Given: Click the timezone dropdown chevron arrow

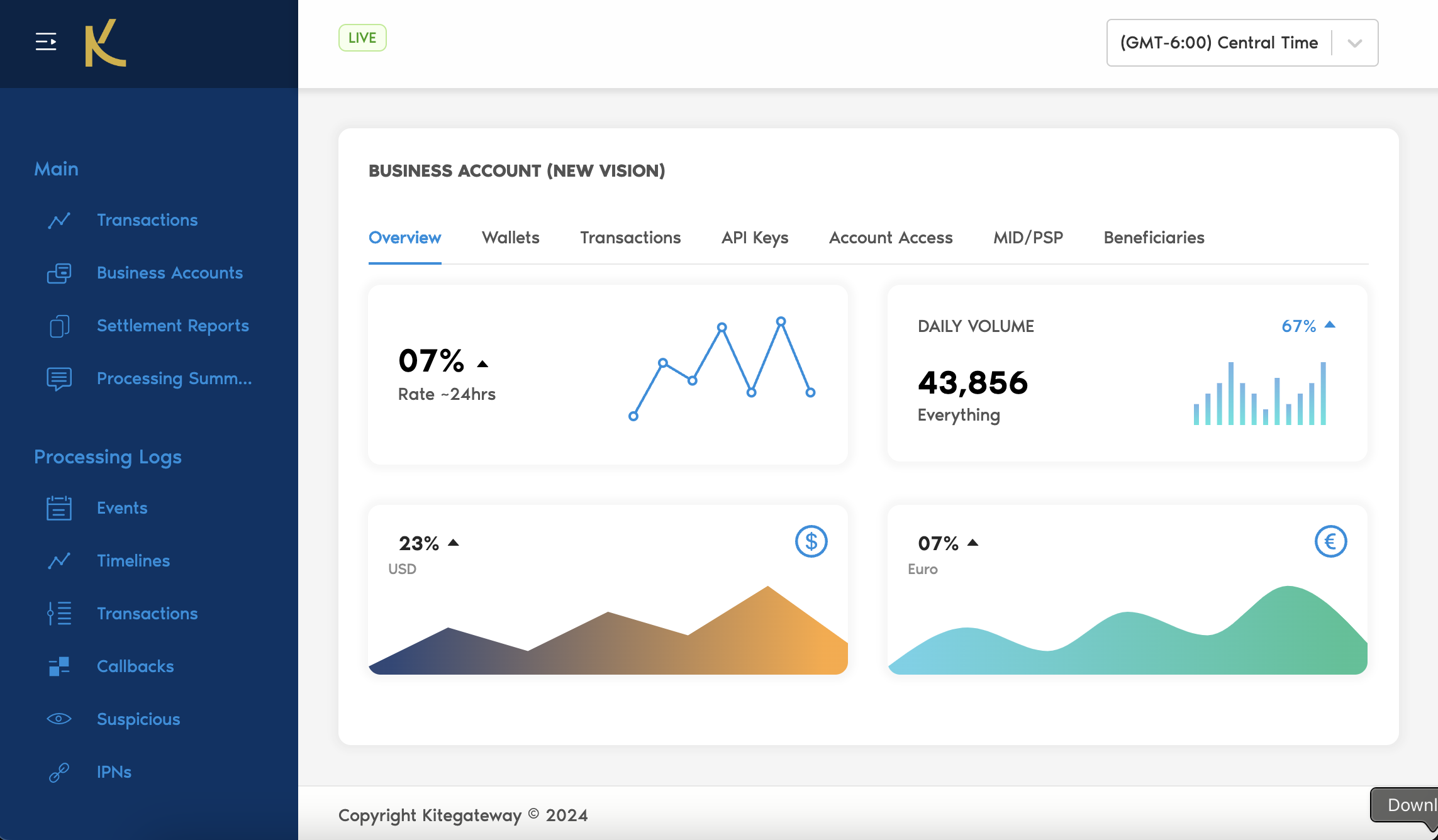Looking at the screenshot, I should click(1355, 43).
